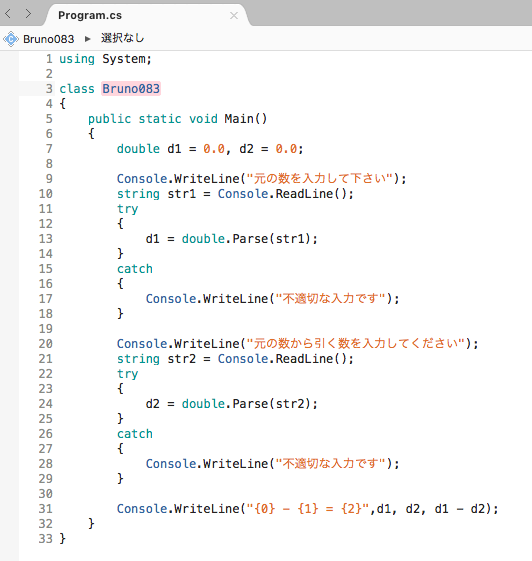Screen dimensions: 532x561
Task: Click first 0.0 literal on line 7
Action: pyautogui.click(x=214, y=149)
